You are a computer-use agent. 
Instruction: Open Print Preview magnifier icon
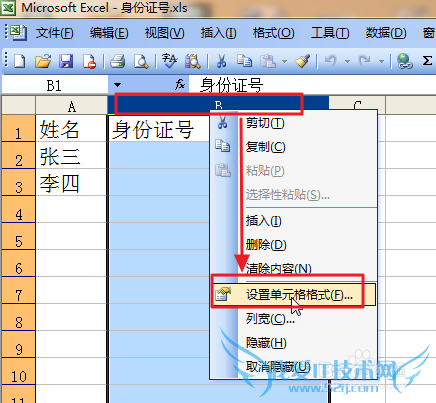point(141,61)
